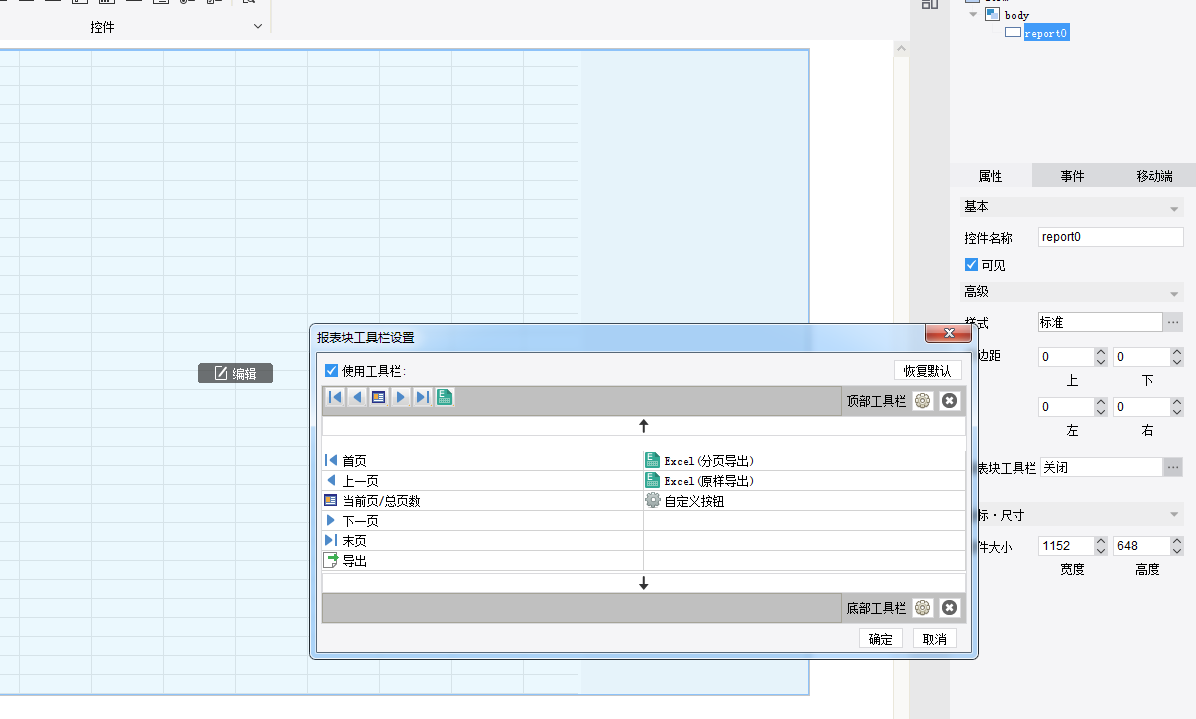Collapse the 基本 section

point(1174,208)
